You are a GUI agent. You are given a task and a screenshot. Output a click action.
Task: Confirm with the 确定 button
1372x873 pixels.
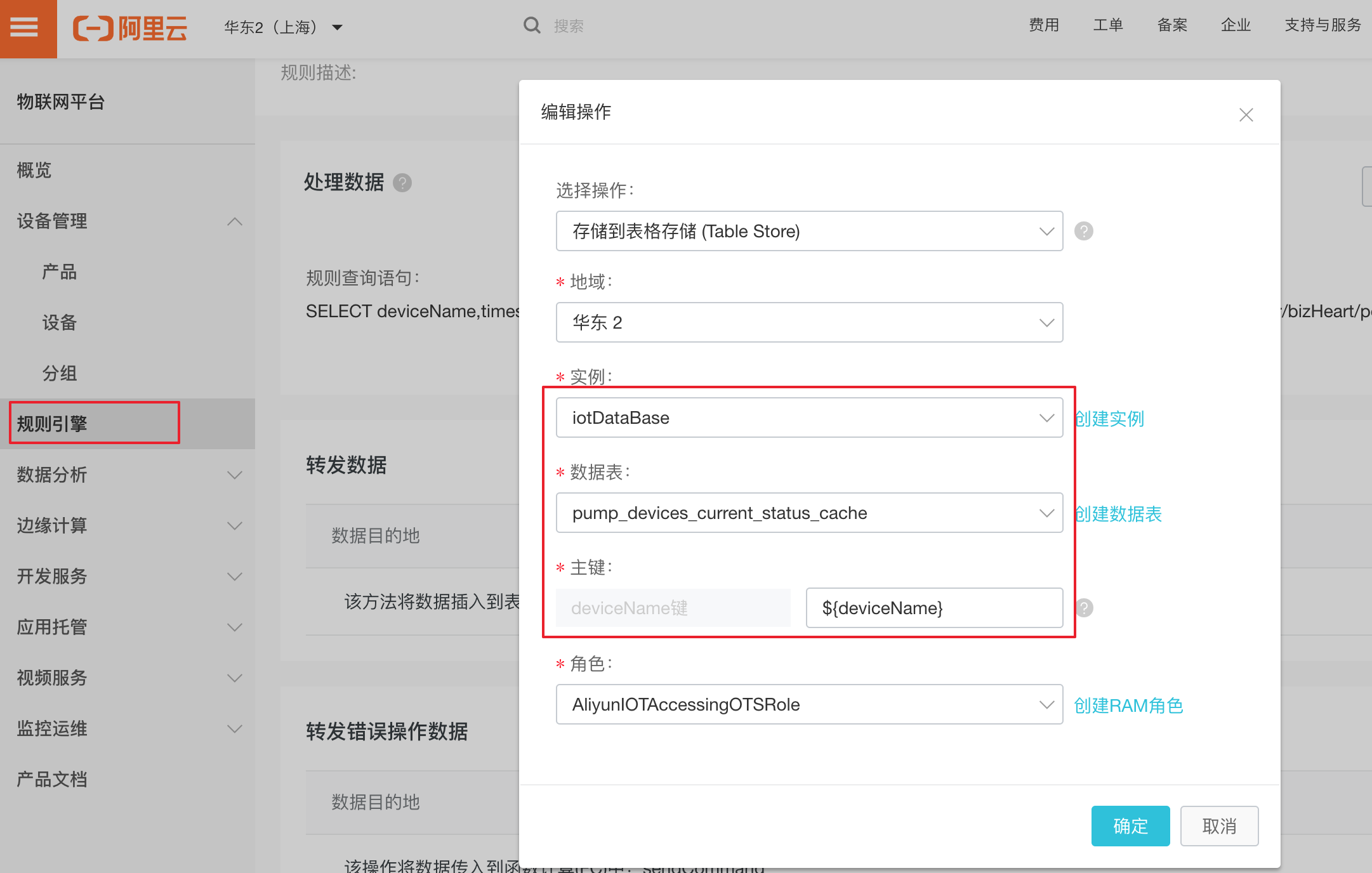(1130, 826)
